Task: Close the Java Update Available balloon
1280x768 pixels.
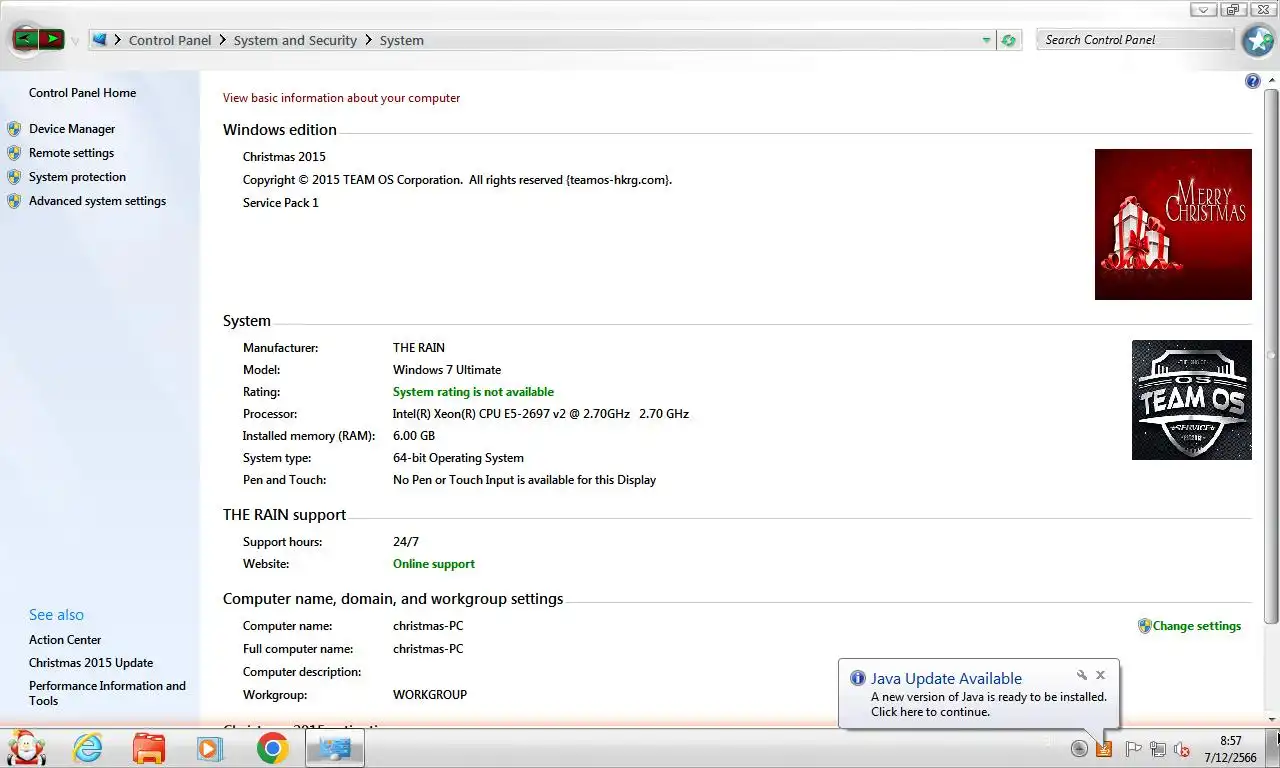Action: 1100,675
